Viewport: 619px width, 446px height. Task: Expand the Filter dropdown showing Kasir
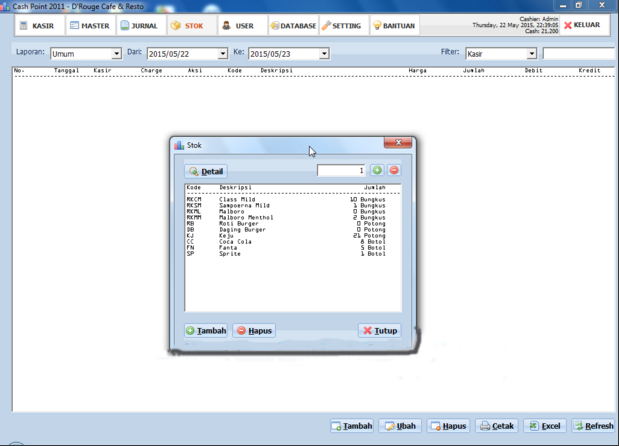(532, 54)
